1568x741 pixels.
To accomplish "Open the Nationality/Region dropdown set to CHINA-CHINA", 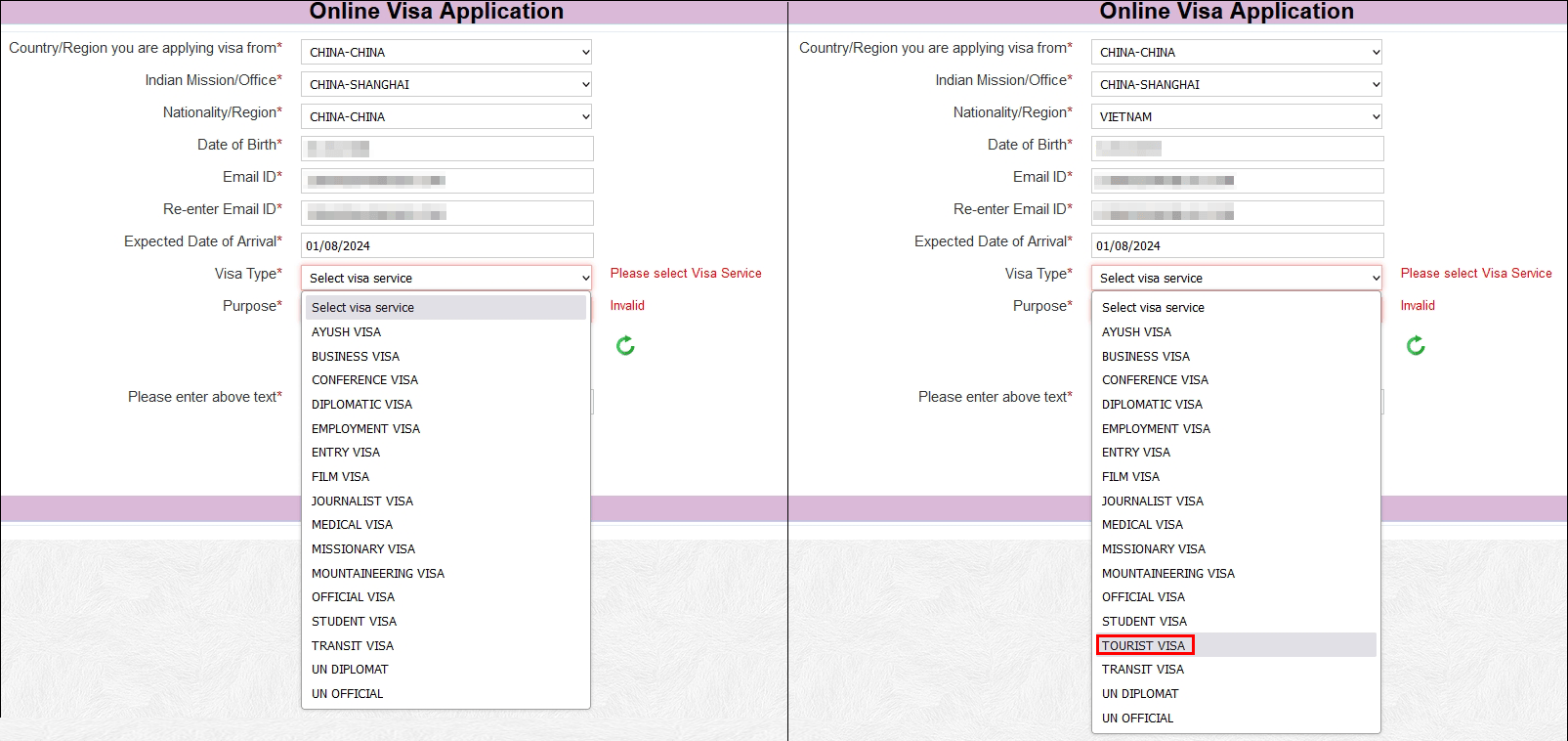I will [445, 116].
